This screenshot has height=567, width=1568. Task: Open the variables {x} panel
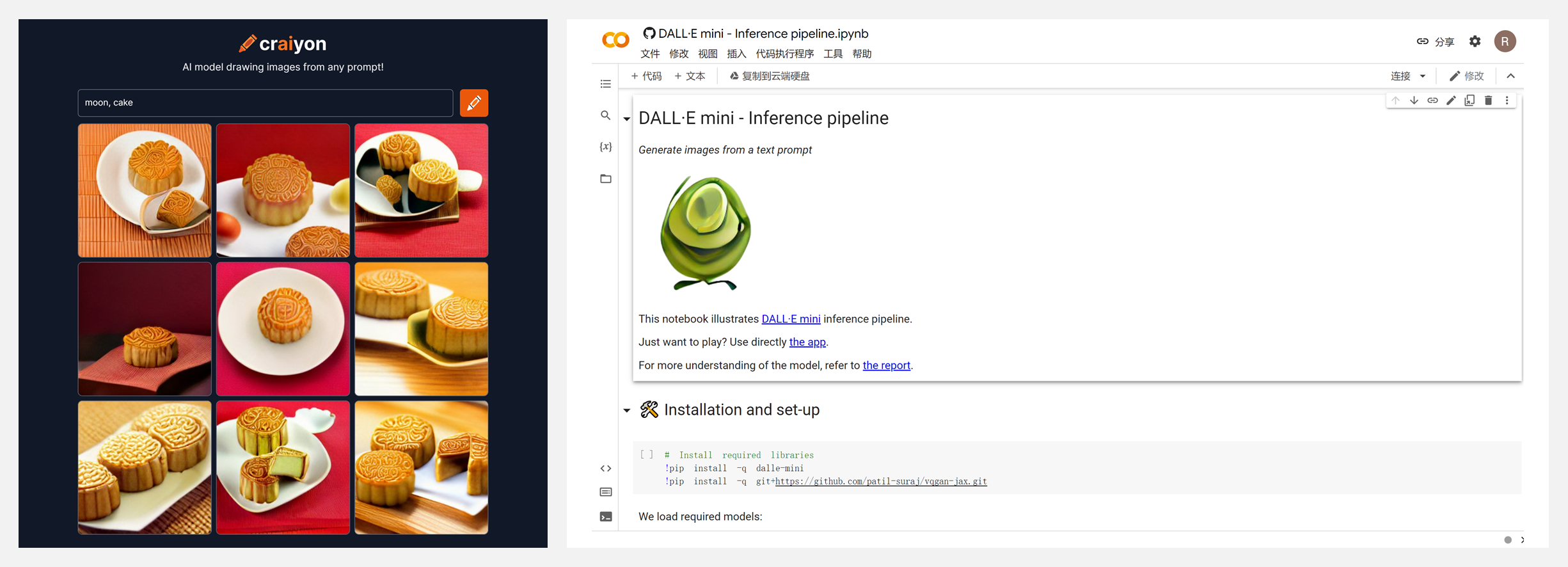tap(605, 147)
